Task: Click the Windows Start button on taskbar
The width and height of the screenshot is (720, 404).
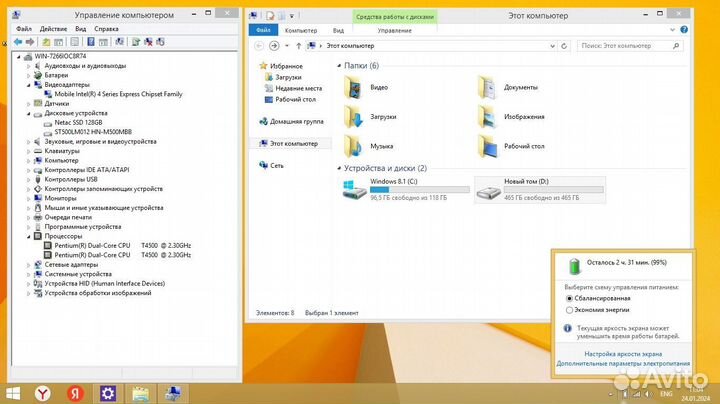Action: (13, 393)
